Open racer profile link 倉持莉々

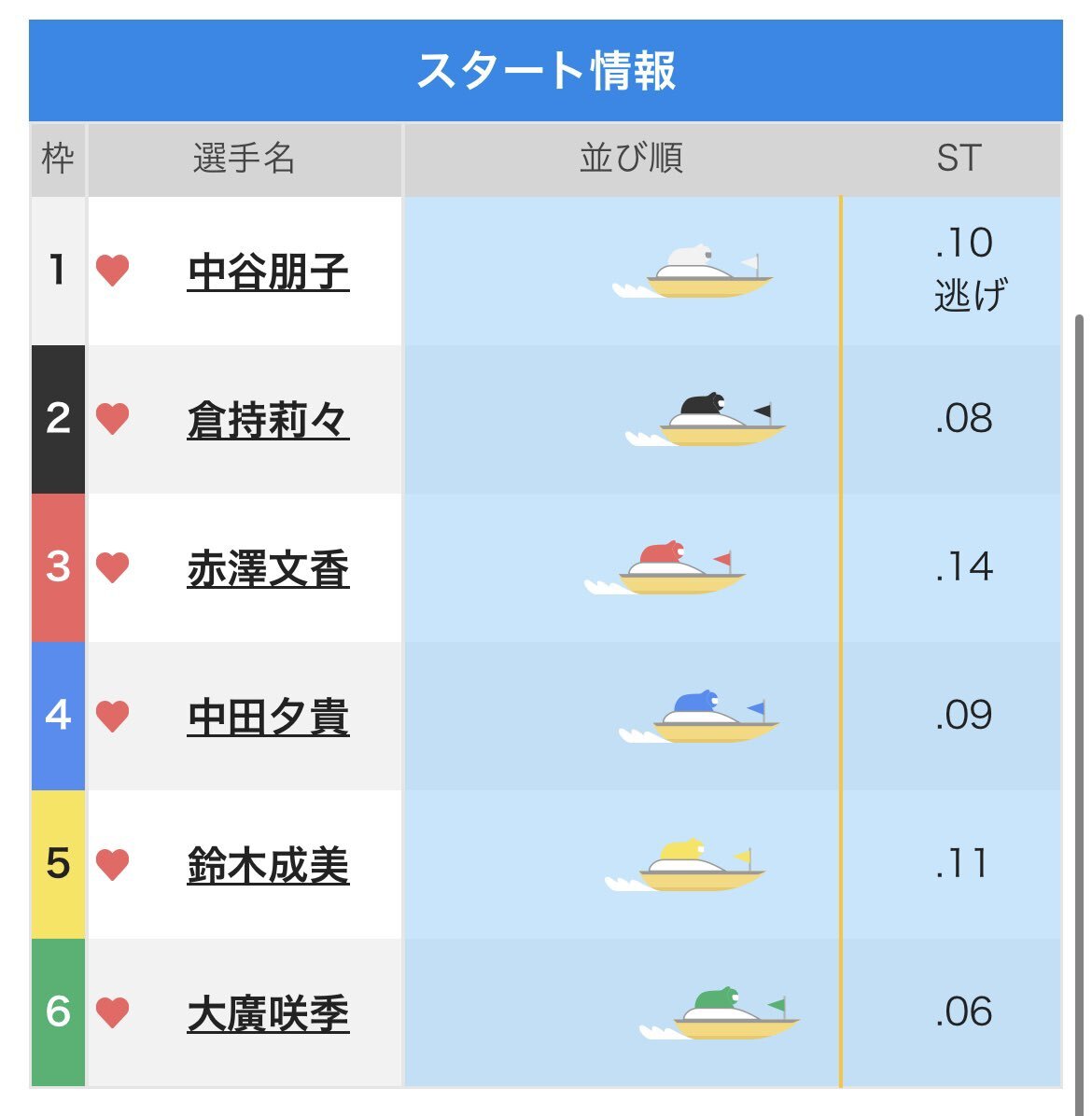(x=269, y=420)
